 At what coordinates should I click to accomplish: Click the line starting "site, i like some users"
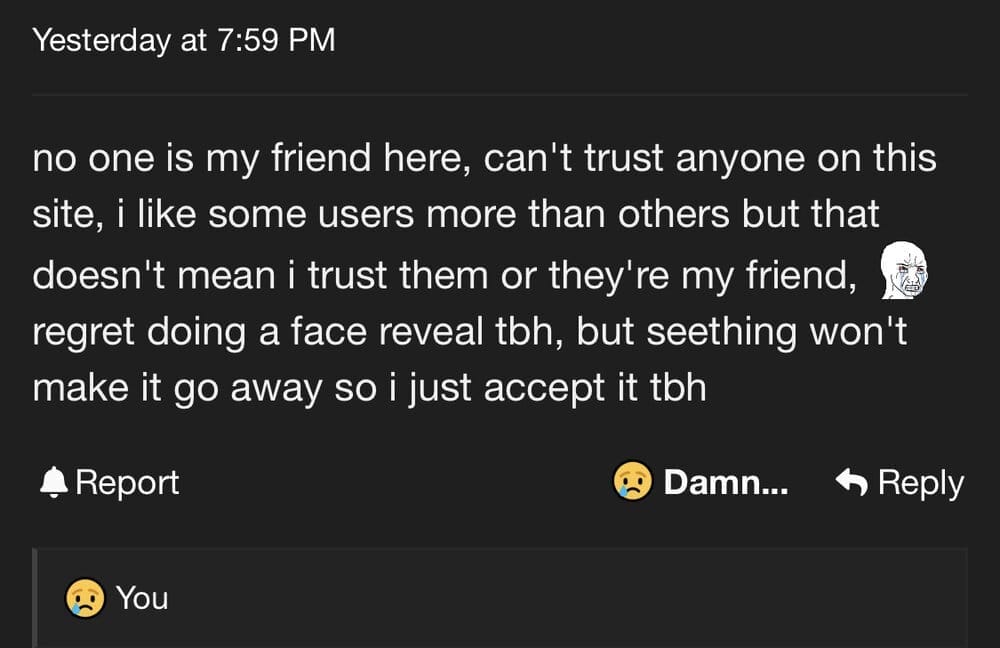(x=456, y=214)
